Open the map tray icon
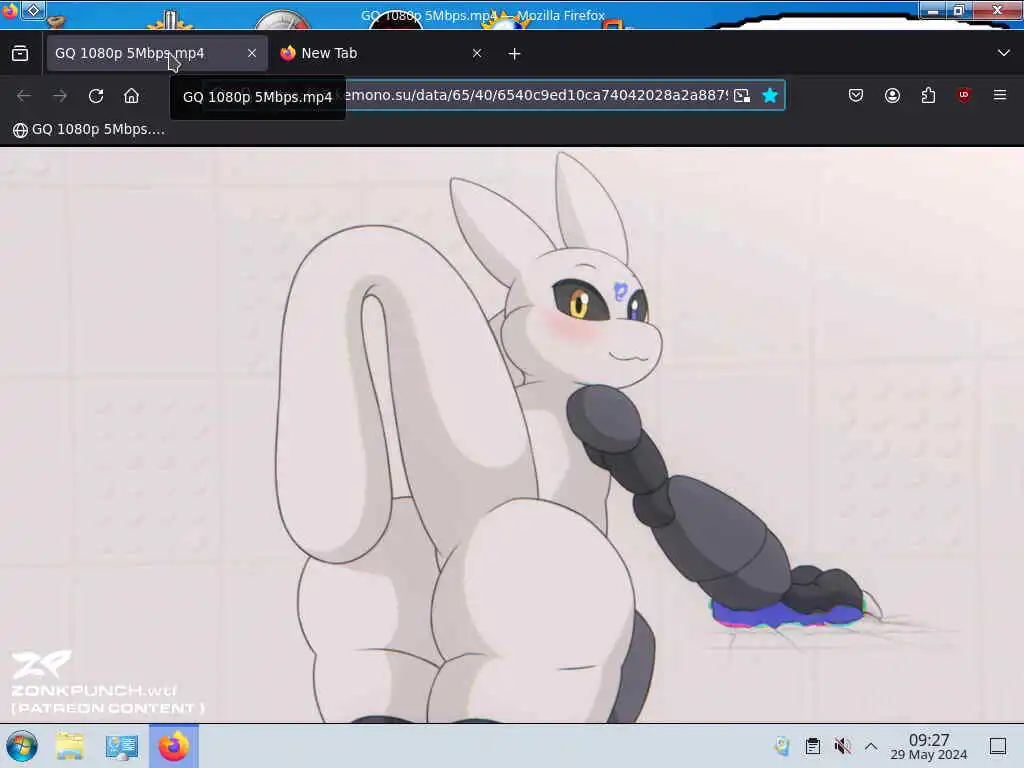Image resolution: width=1024 pixels, height=768 pixels. pos(782,746)
